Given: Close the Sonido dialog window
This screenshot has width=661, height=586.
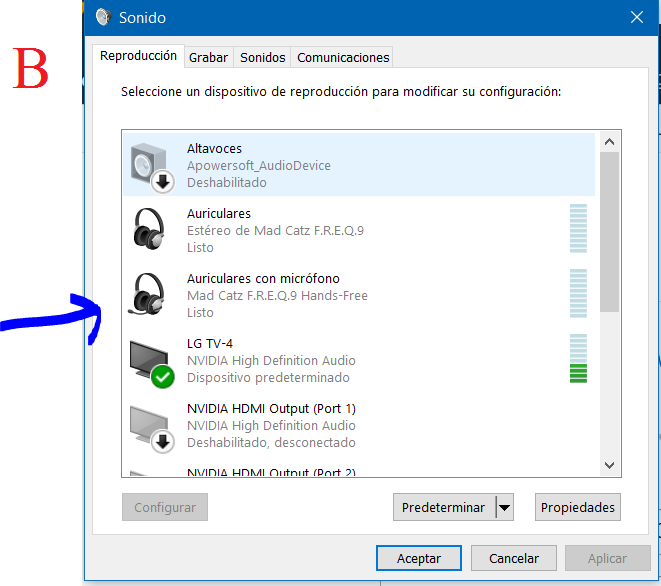Looking at the screenshot, I should click(637, 17).
